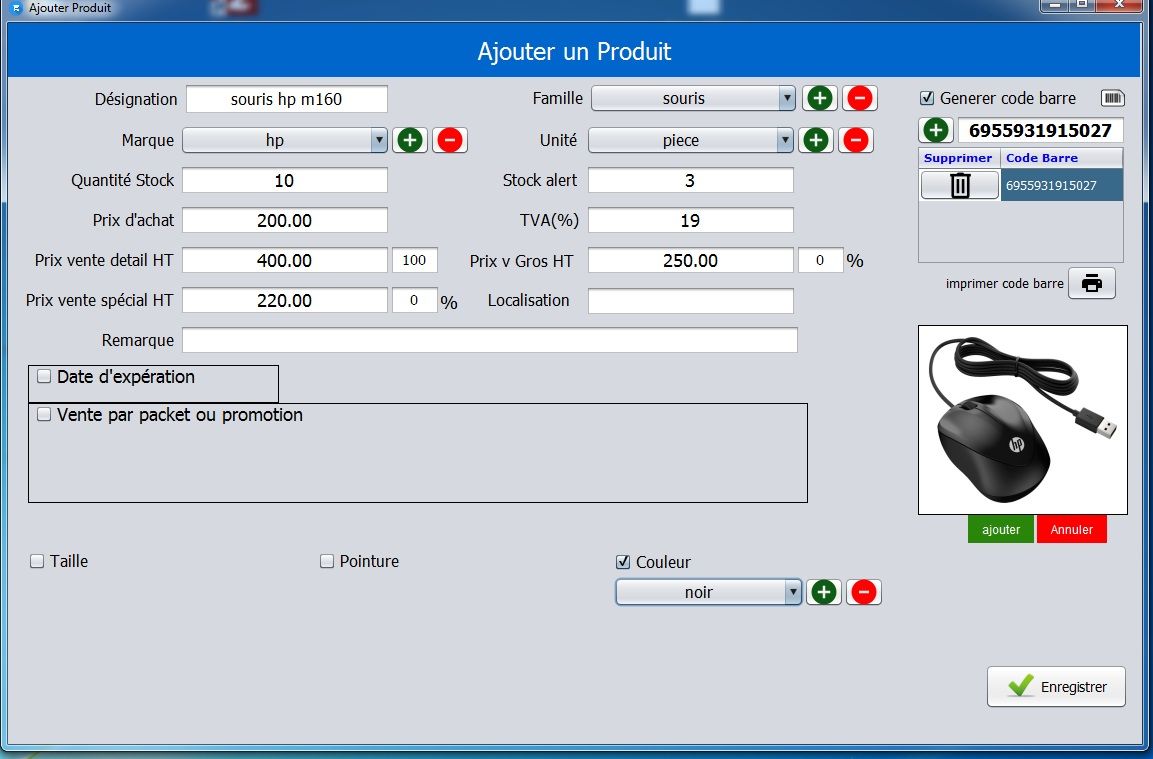Tick the Pointure checkbox
The image size is (1153, 759).
[327, 561]
